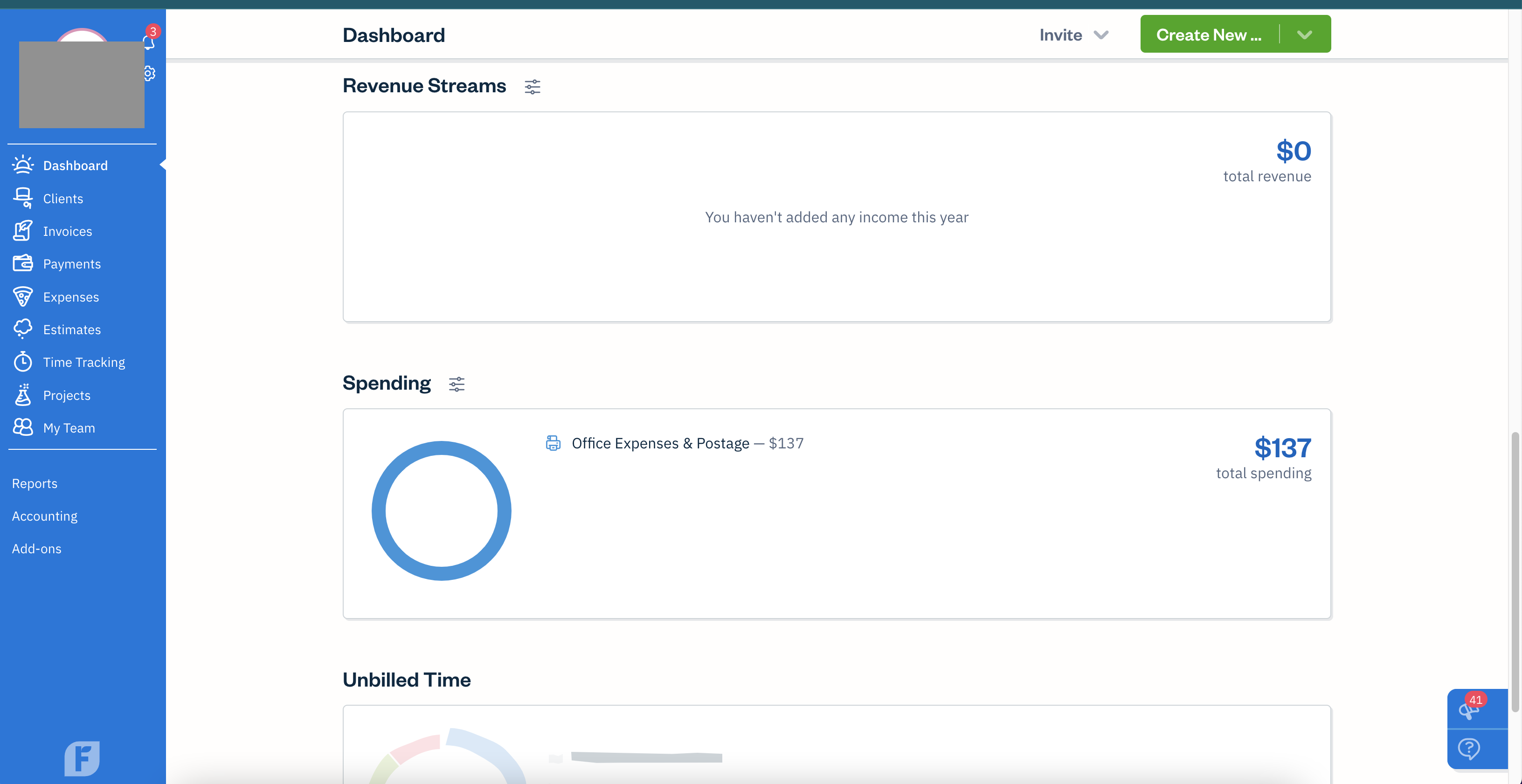Open the settings gear icon

click(150, 73)
